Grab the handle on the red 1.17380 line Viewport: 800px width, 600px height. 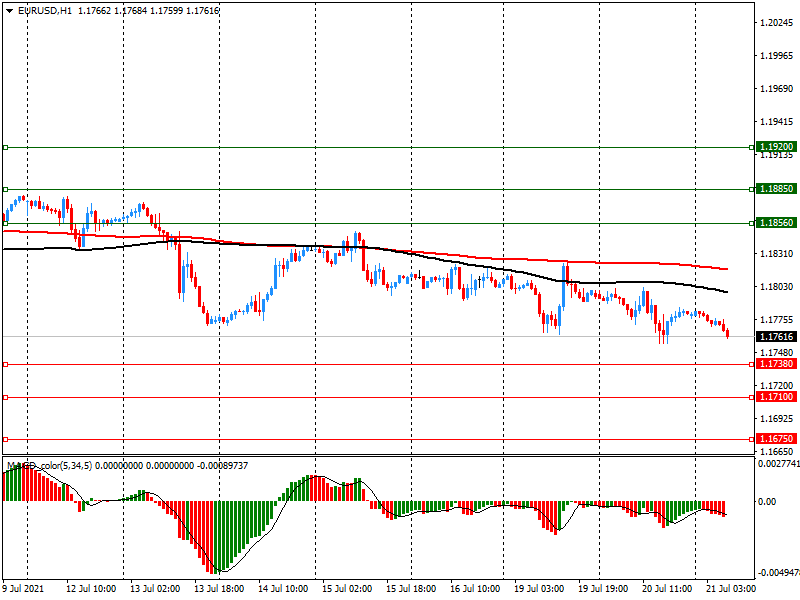pos(5,364)
